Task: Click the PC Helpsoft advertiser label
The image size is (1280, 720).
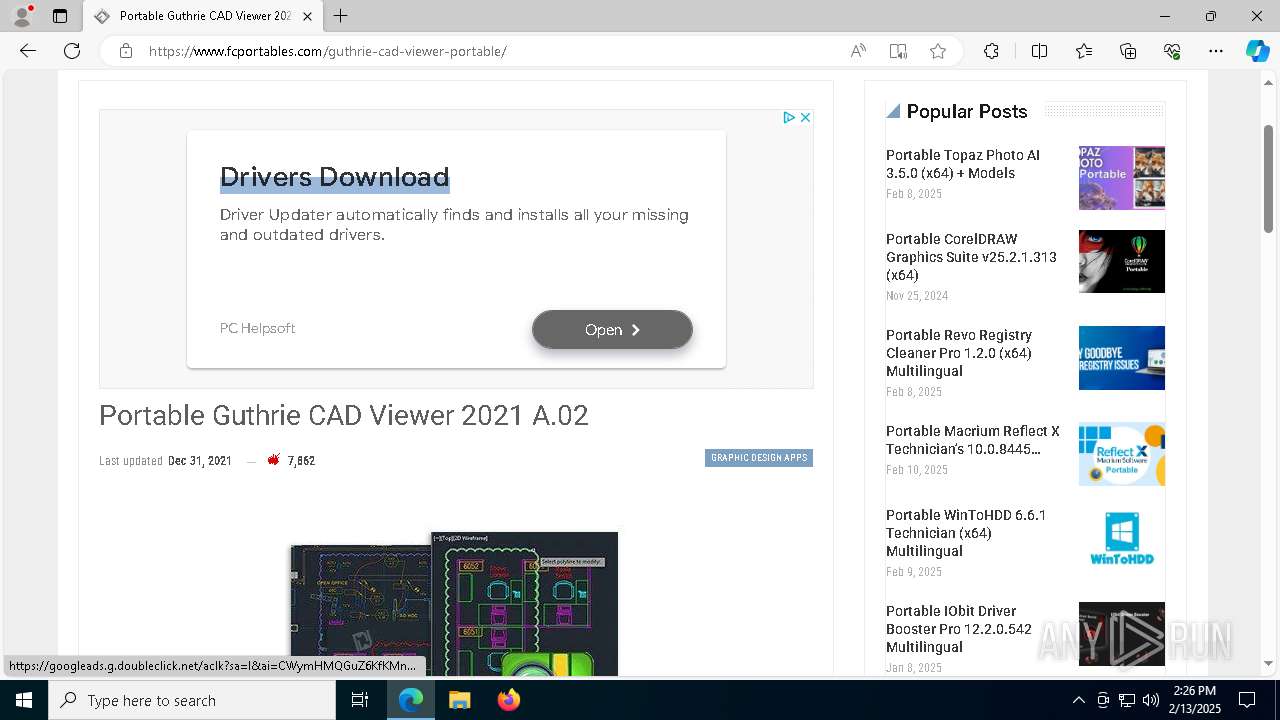Action: (x=258, y=328)
